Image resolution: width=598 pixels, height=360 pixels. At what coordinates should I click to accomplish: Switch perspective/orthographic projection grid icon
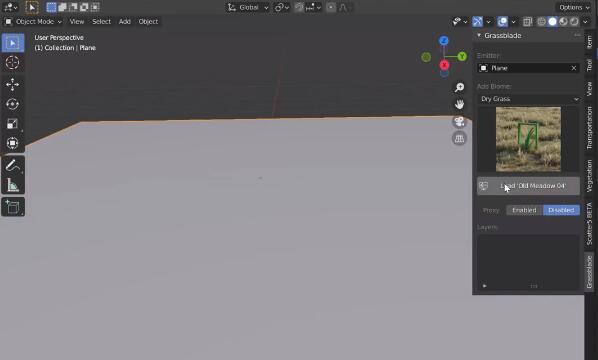point(459,138)
